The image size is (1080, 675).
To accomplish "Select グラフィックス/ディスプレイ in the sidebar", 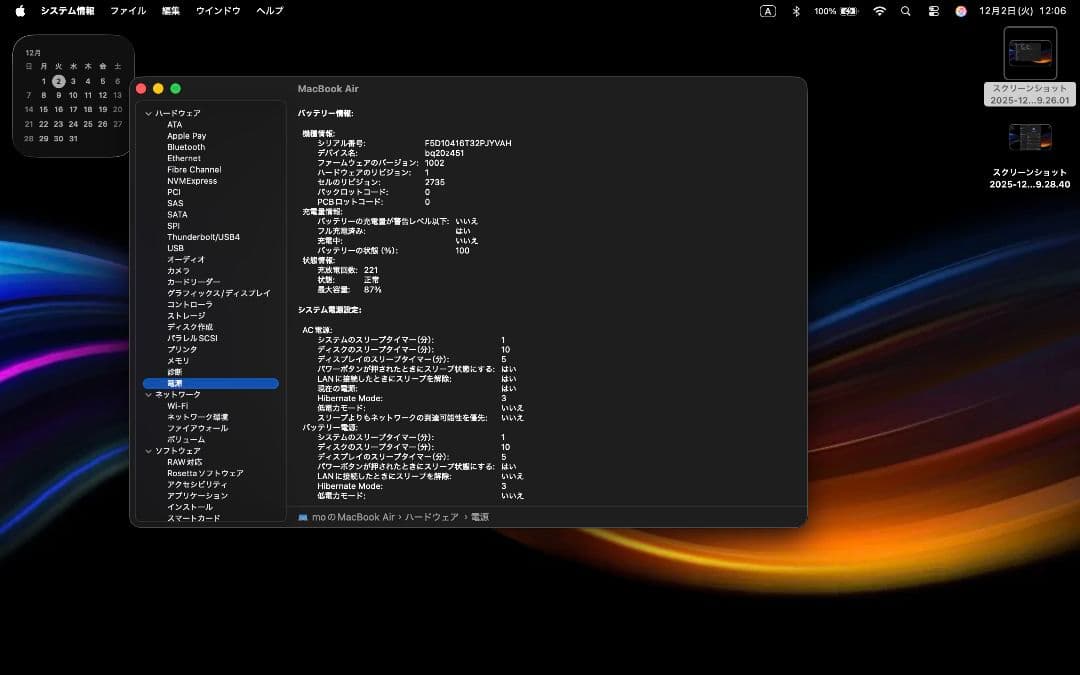I will click(214, 293).
